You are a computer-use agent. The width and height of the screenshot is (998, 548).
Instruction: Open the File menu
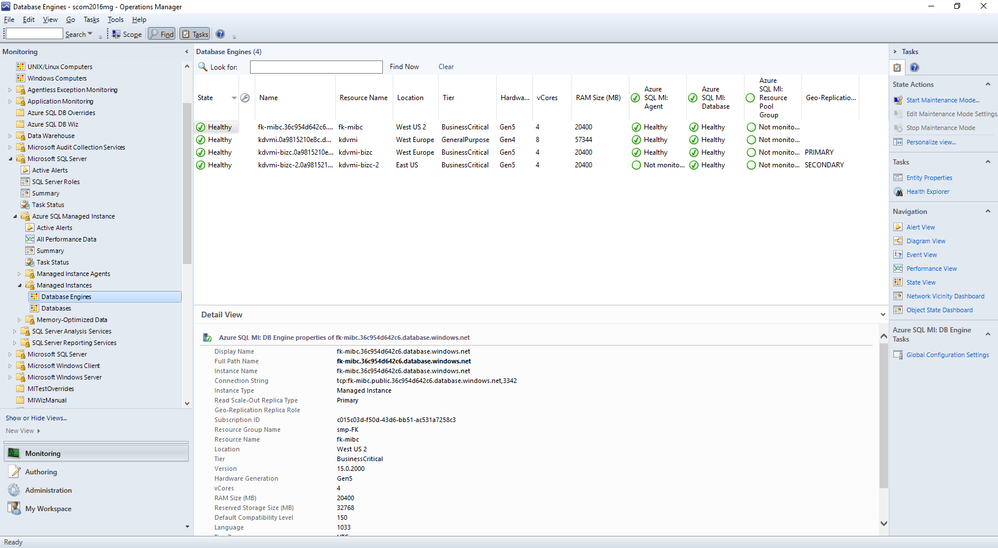[x=9, y=20]
